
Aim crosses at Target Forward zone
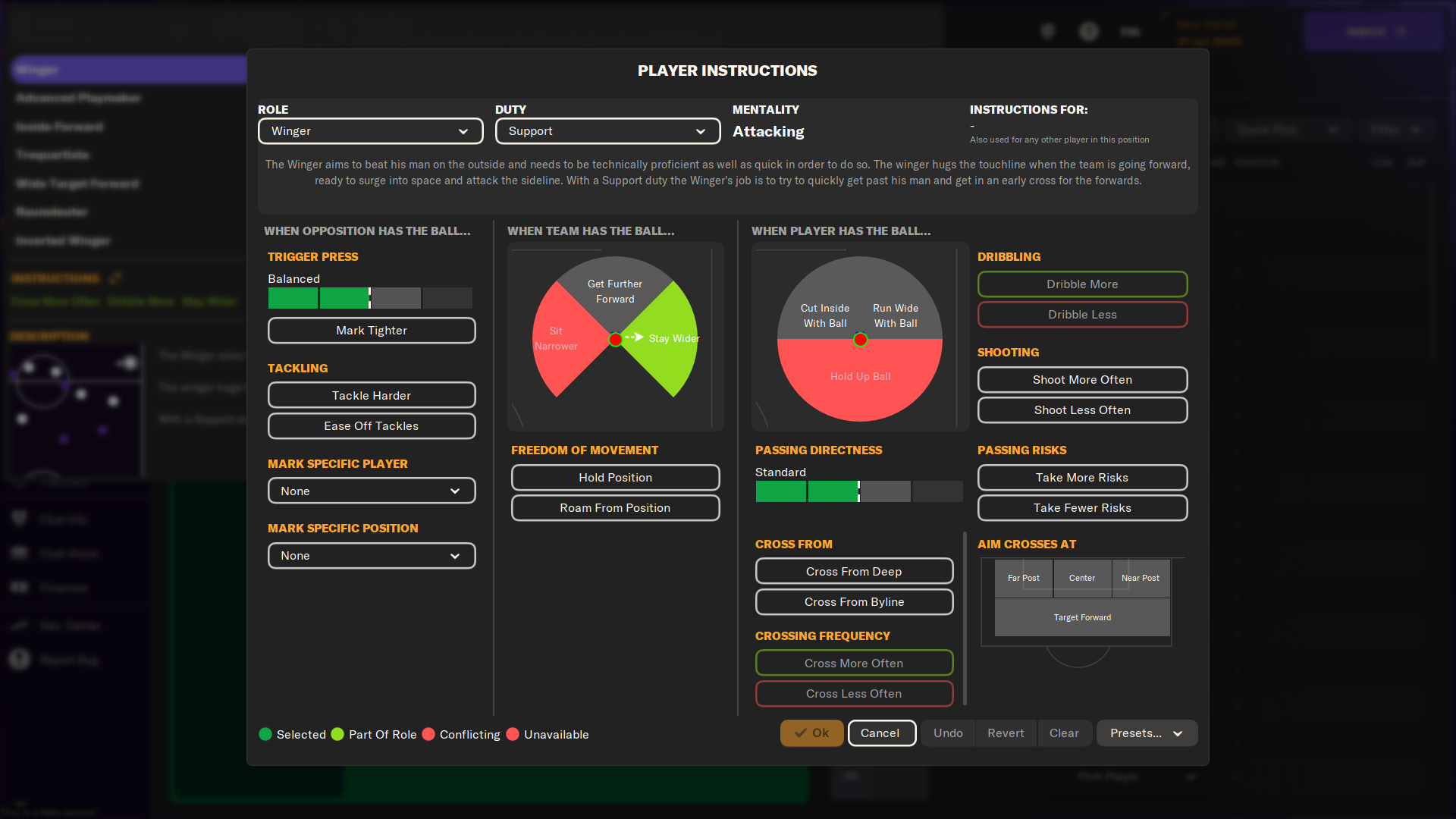pos(1082,617)
